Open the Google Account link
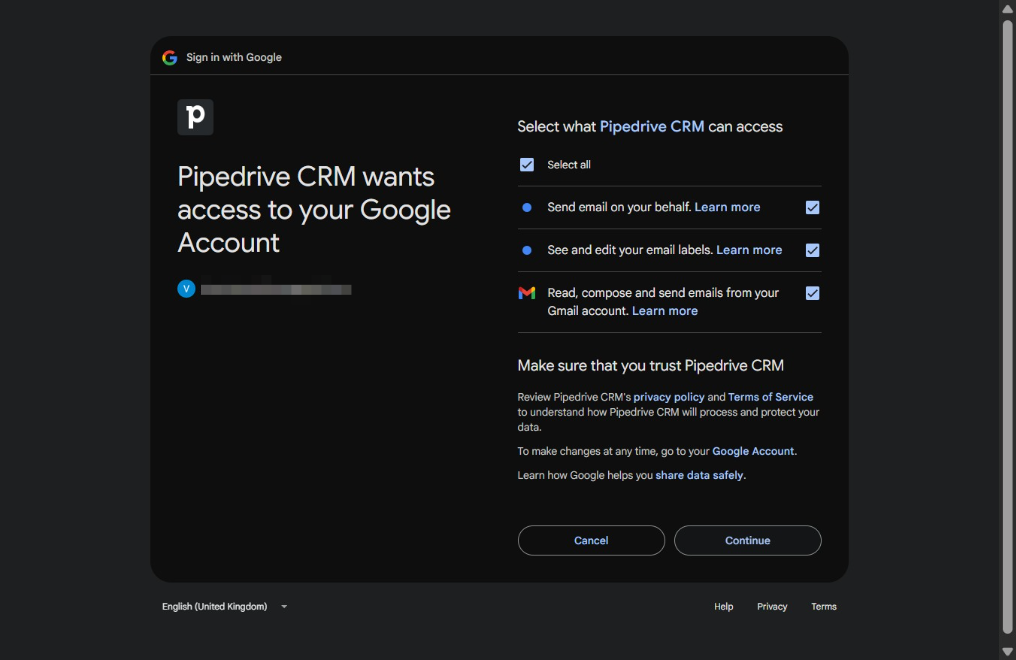Image resolution: width=1016 pixels, height=660 pixels. point(753,451)
